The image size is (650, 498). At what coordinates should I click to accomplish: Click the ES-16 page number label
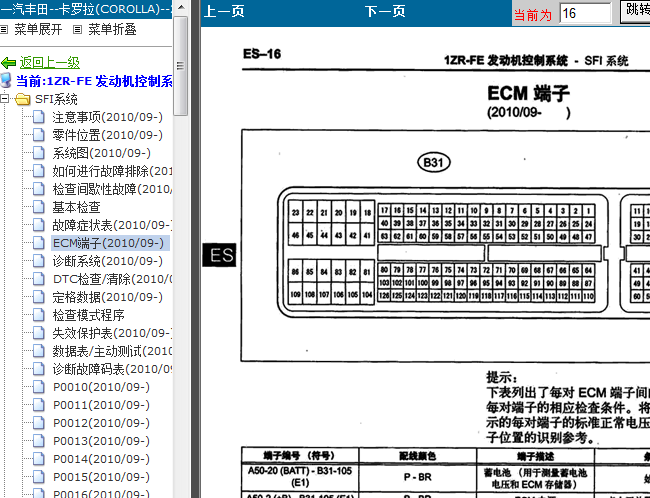pyautogui.click(x=262, y=54)
